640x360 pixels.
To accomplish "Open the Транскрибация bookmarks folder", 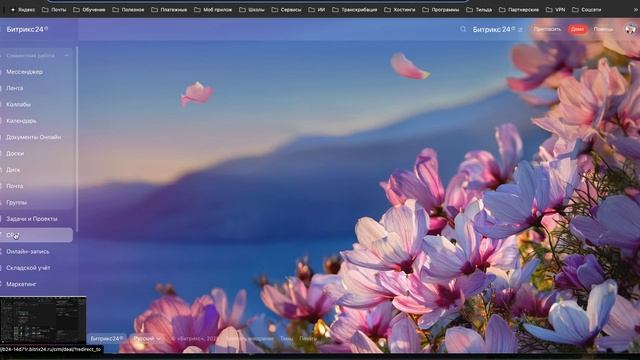I will tap(355, 9).
